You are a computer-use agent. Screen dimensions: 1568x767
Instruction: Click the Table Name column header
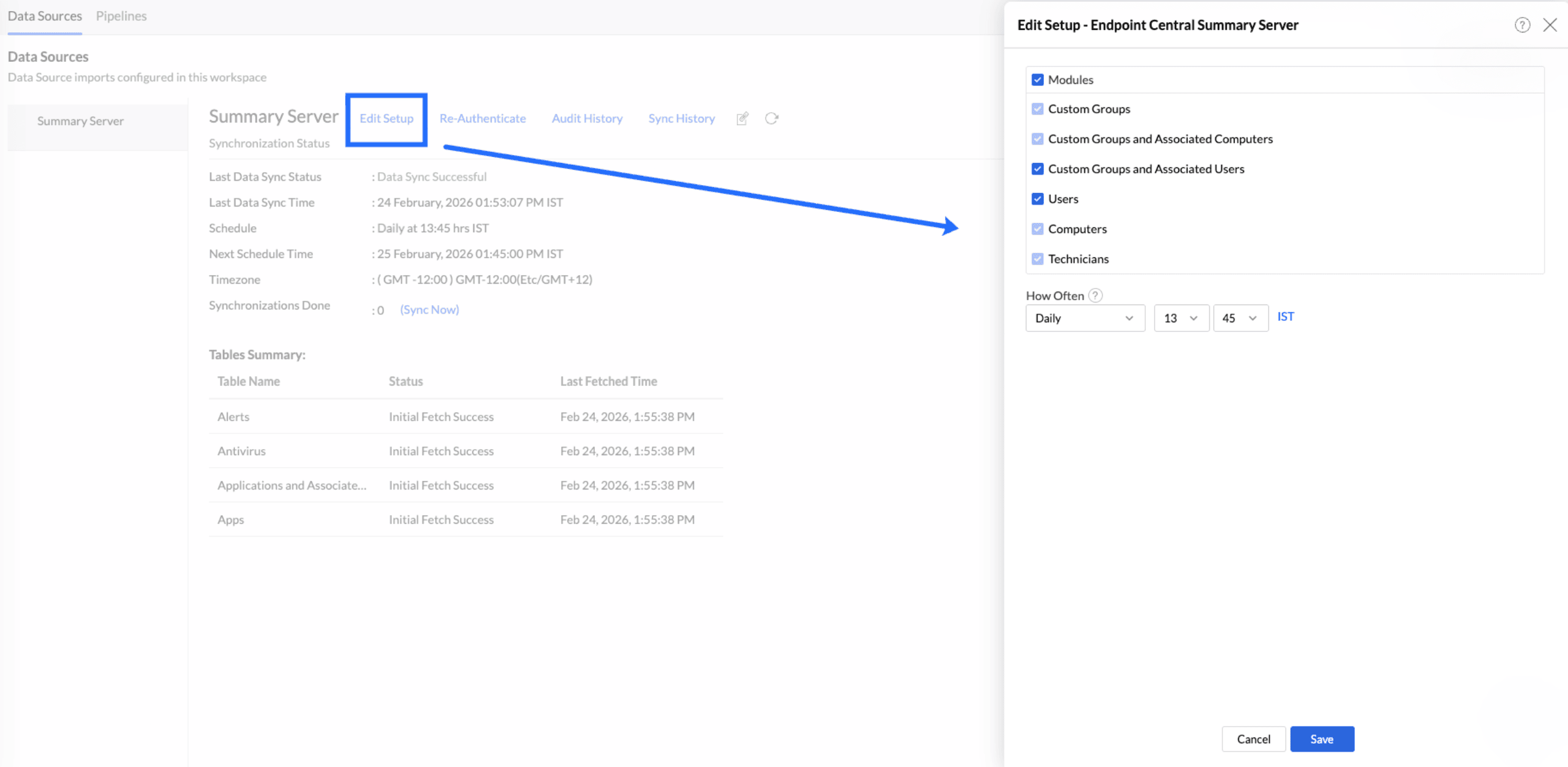pos(249,382)
